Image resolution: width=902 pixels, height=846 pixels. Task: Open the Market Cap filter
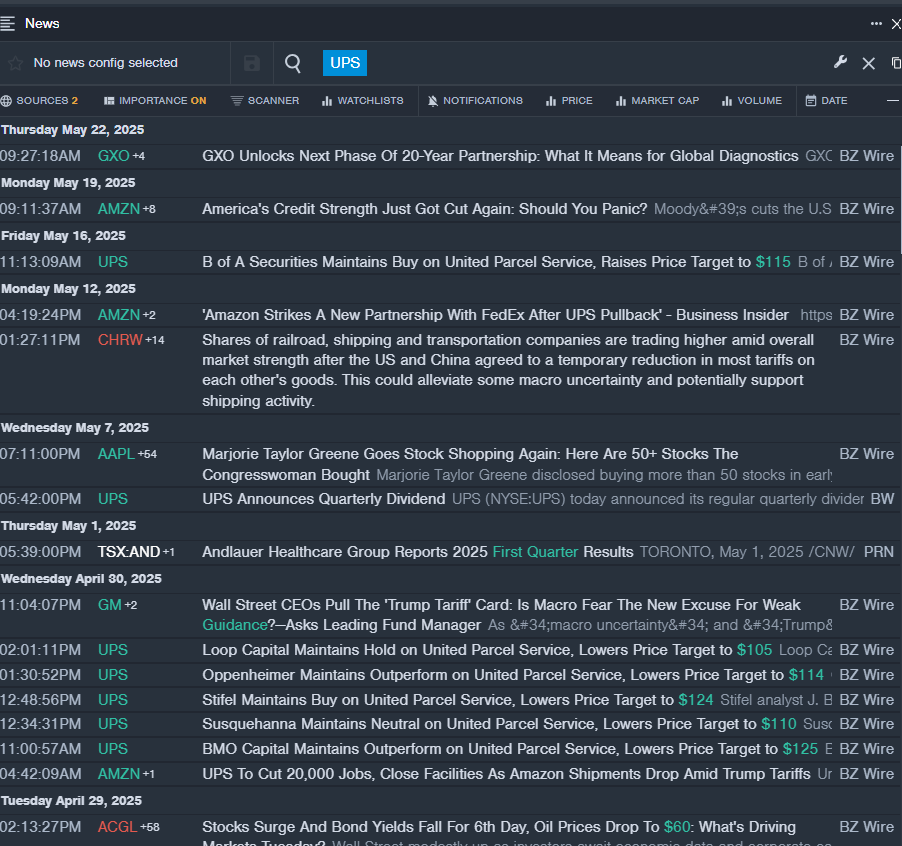pos(657,101)
